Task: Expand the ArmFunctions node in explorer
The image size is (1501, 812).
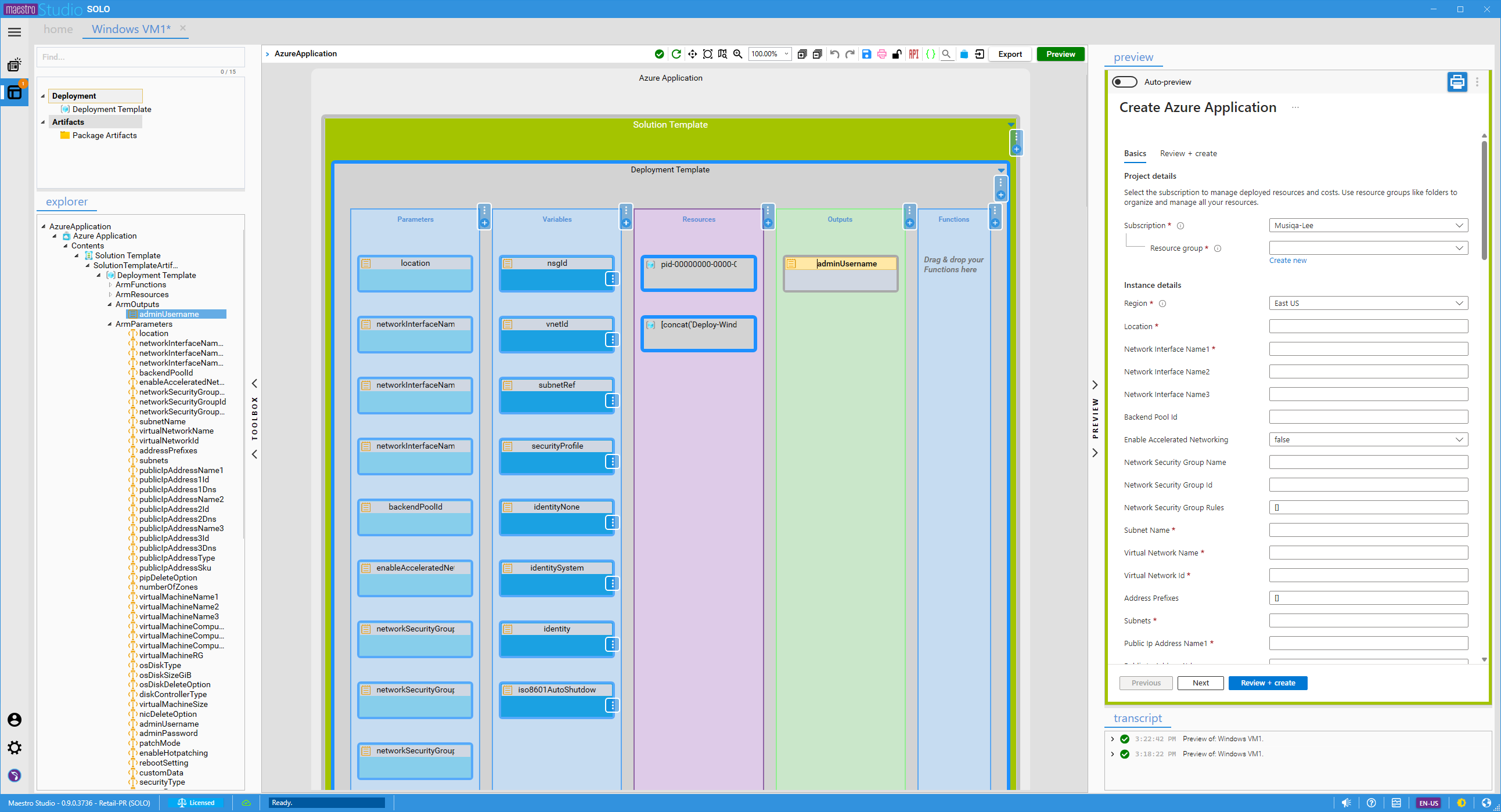Action: coord(110,285)
